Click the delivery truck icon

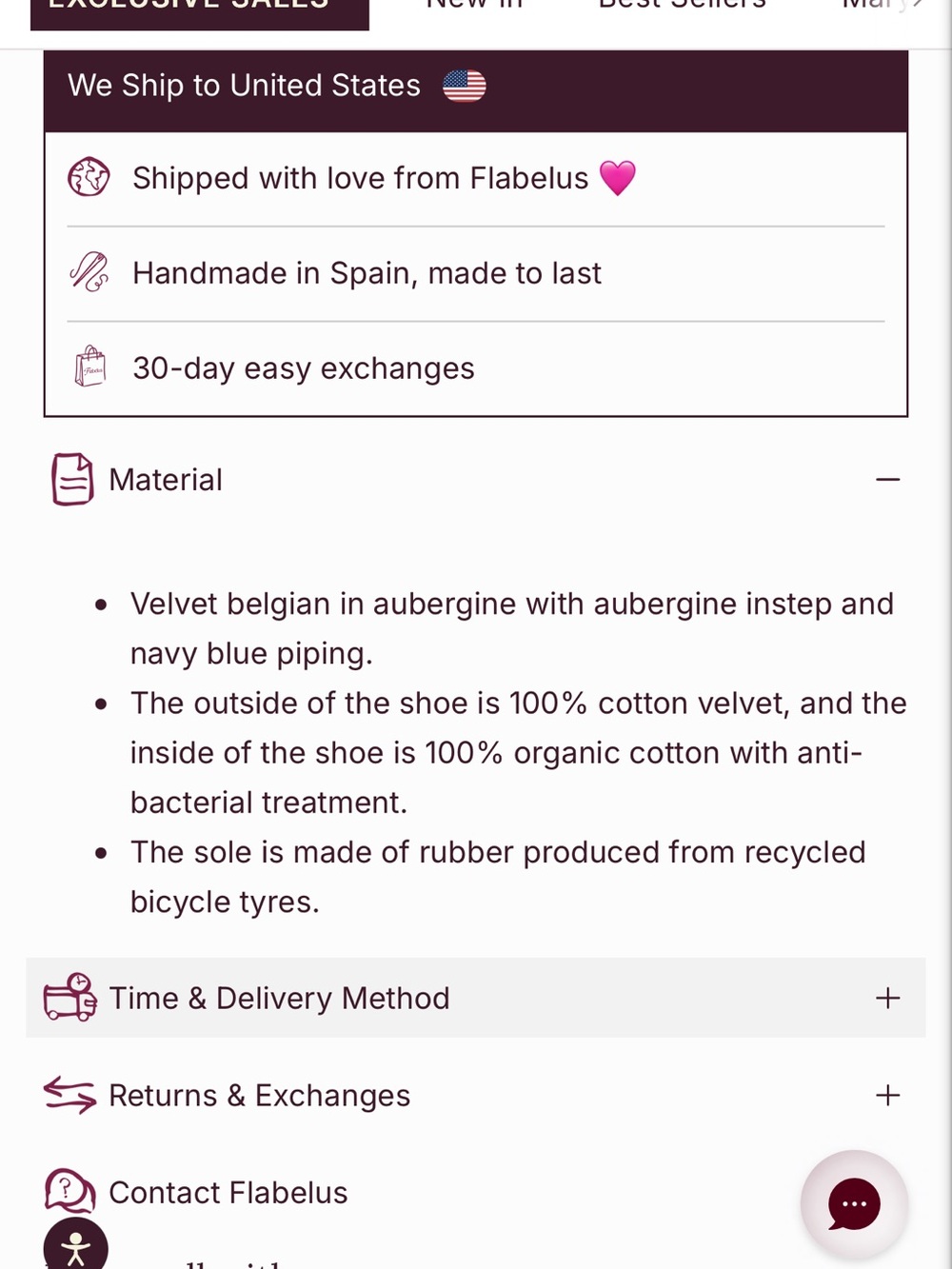(x=70, y=997)
